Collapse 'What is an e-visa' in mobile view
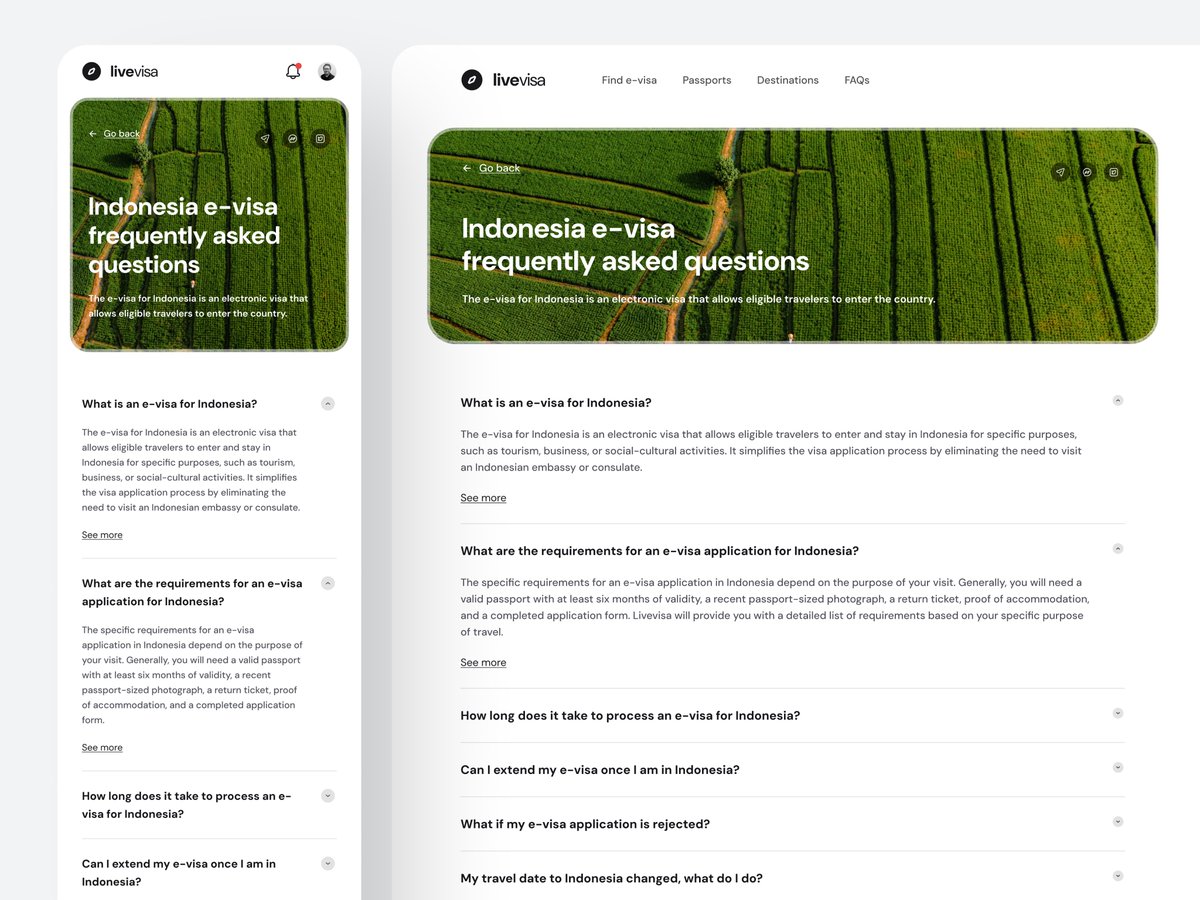Image resolution: width=1200 pixels, height=900 pixels. click(328, 404)
